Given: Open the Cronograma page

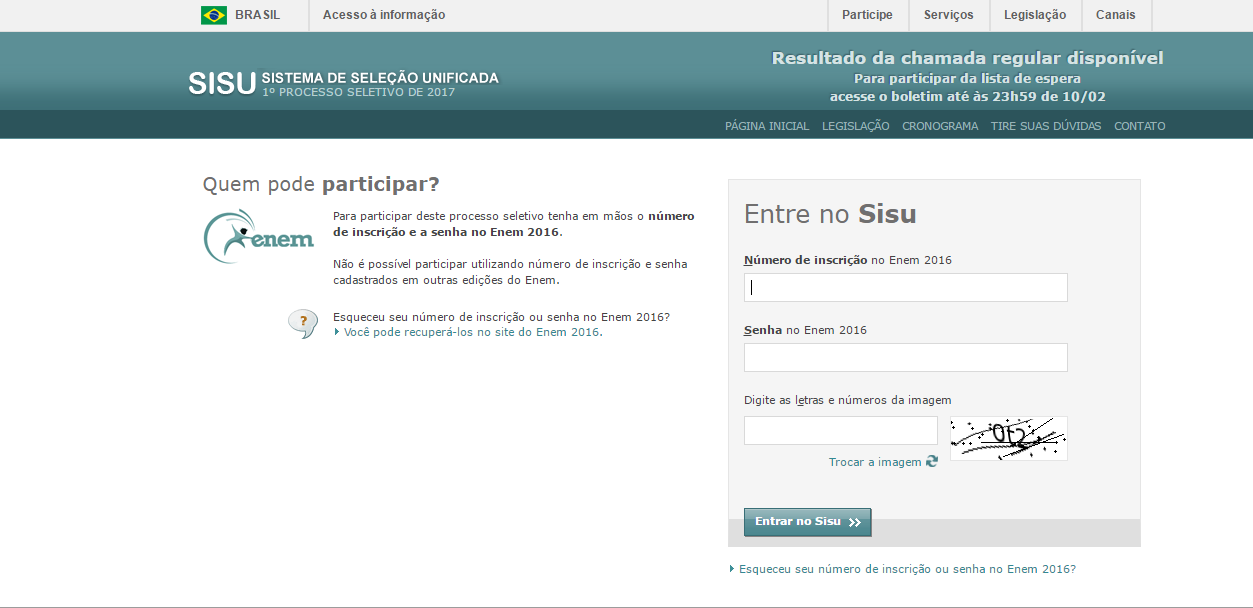Looking at the screenshot, I should point(940,126).
